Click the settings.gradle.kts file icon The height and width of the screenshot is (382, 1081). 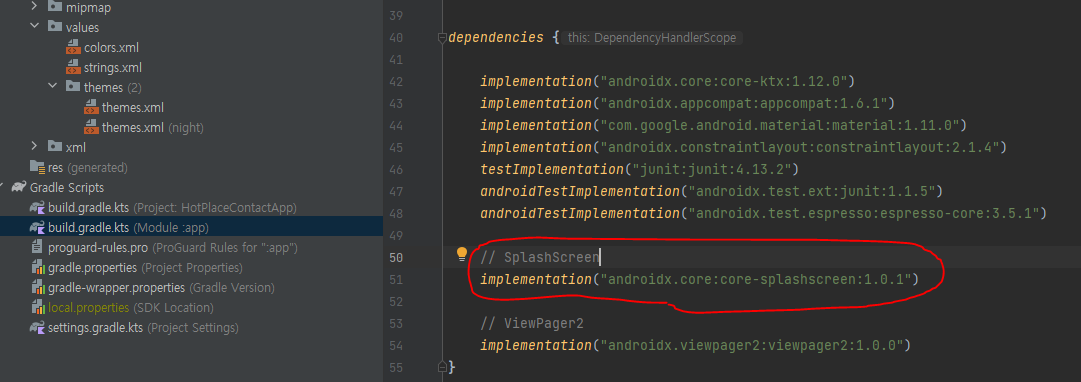pos(37,327)
